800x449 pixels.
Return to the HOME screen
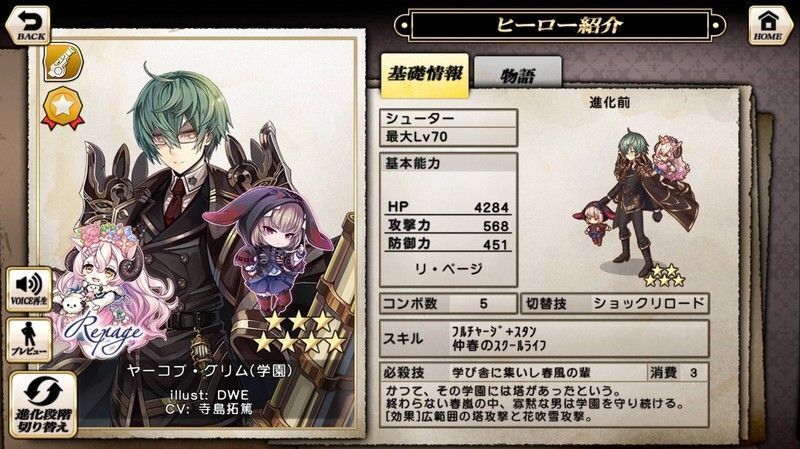click(x=768, y=26)
